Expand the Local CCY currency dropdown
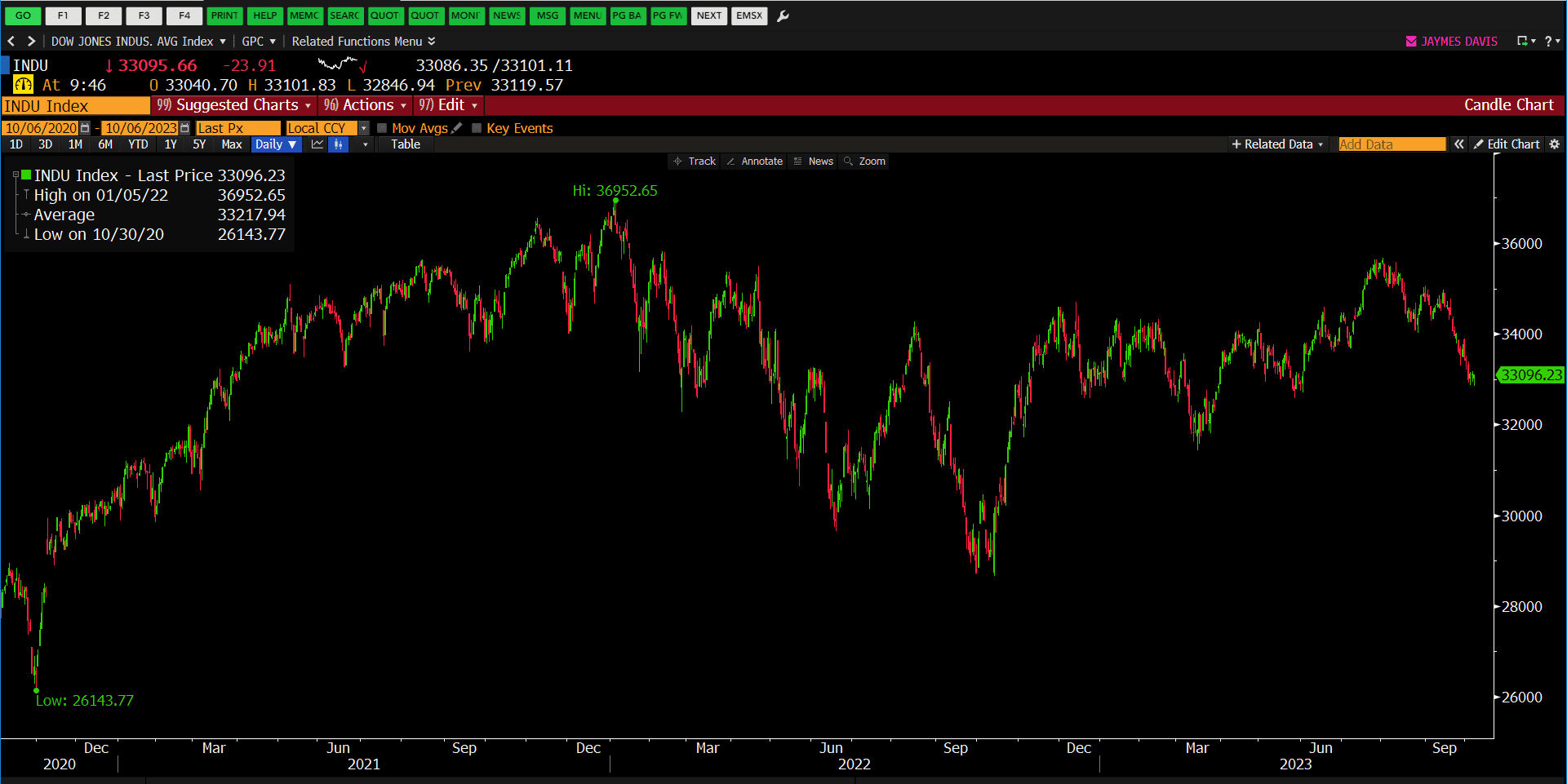The height and width of the screenshot is (784, 1567). 363,128
